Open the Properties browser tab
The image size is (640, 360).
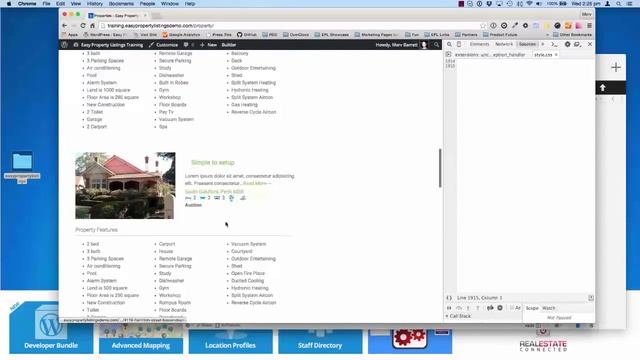pyautogui.click(x=116, y=16)
